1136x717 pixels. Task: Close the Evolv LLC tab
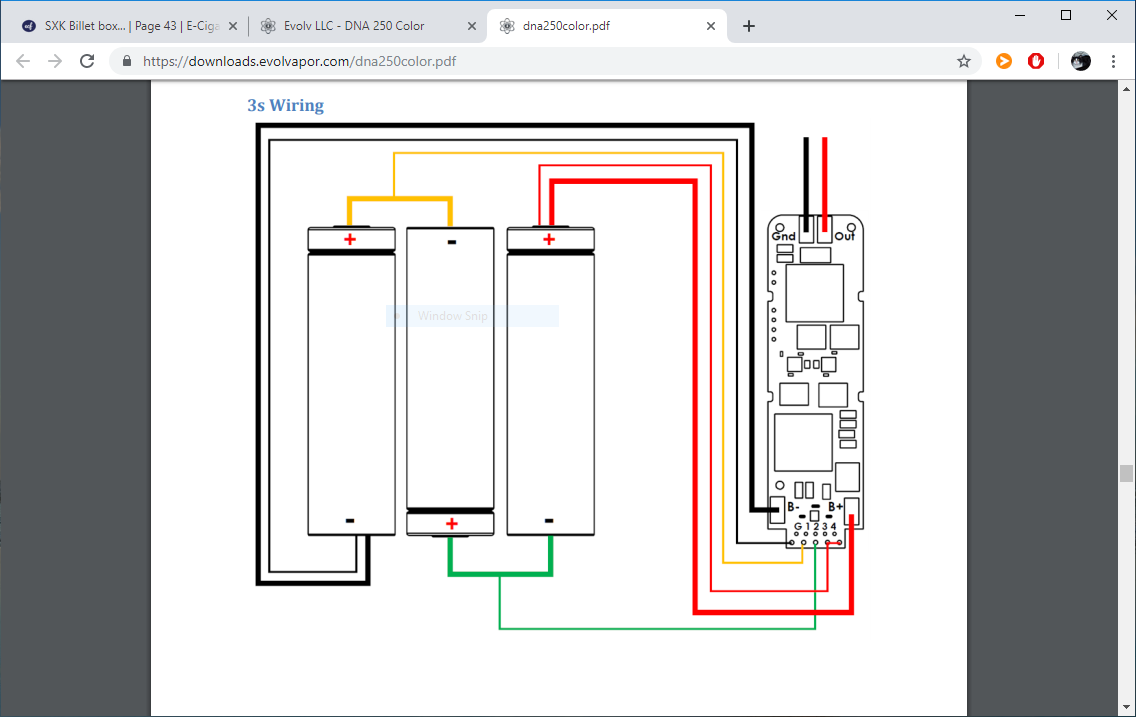pos(472,26)
